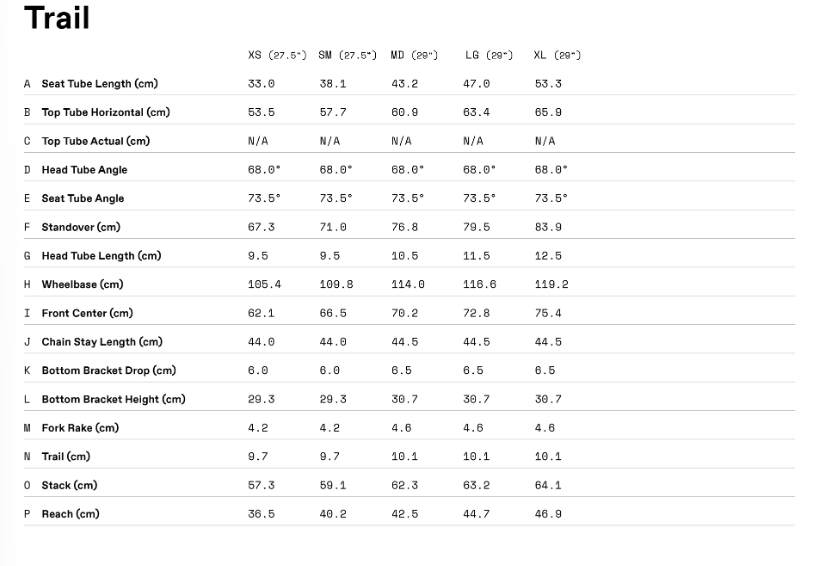This screenshot has width=817, height=566.
Task: Click the Trail heading at top
Action: [x=57, y=18]
